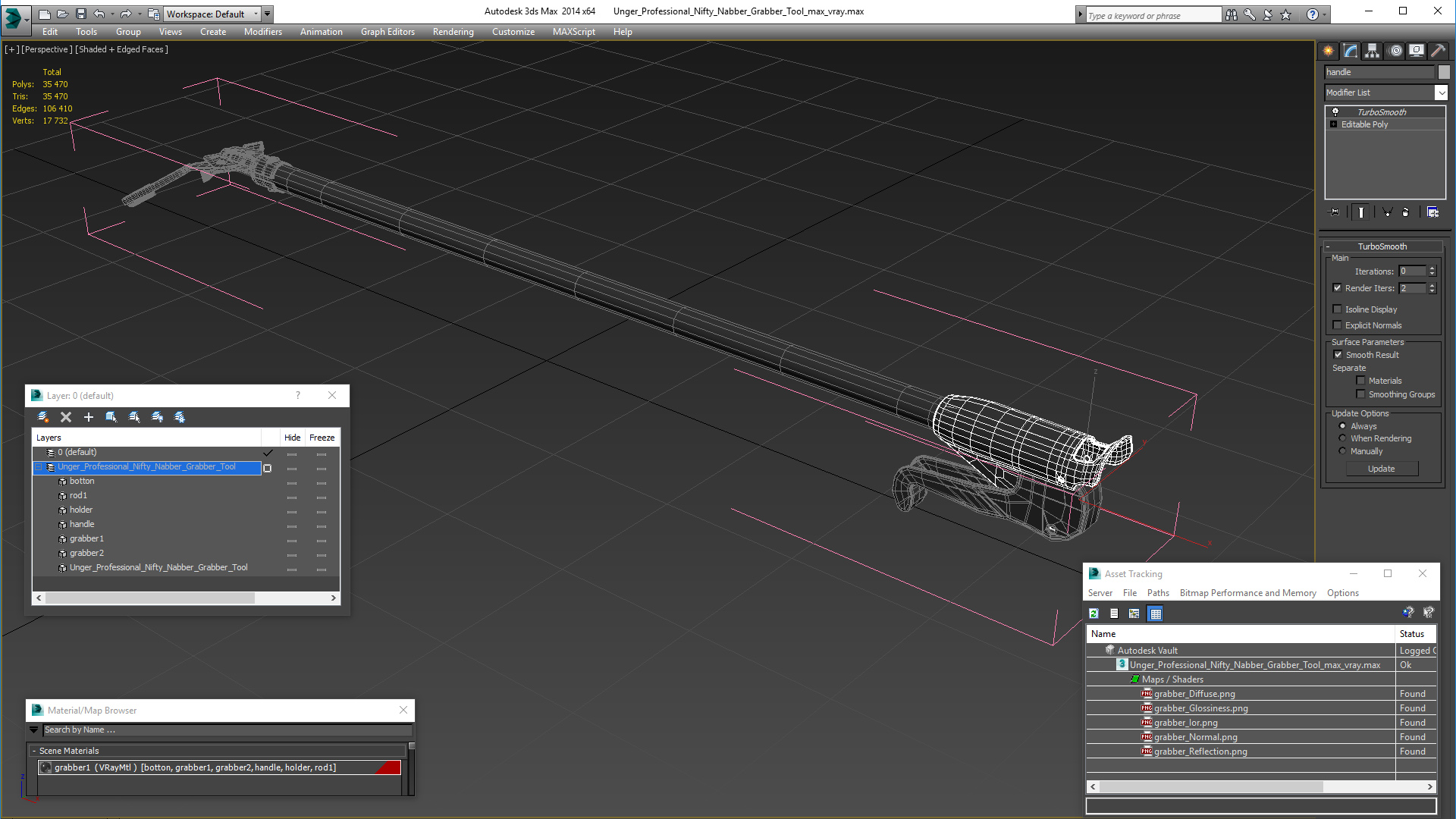Image resolution: width=1456 pixels, height=819 pixels.
Task: Open the Utilities hammer panel tab
Action: point(1438,51)
